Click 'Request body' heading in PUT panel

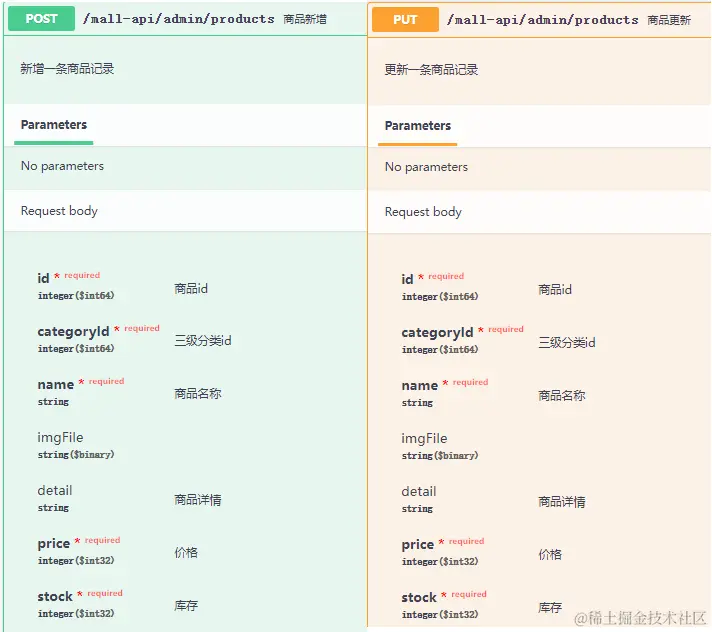coord(423,212)
